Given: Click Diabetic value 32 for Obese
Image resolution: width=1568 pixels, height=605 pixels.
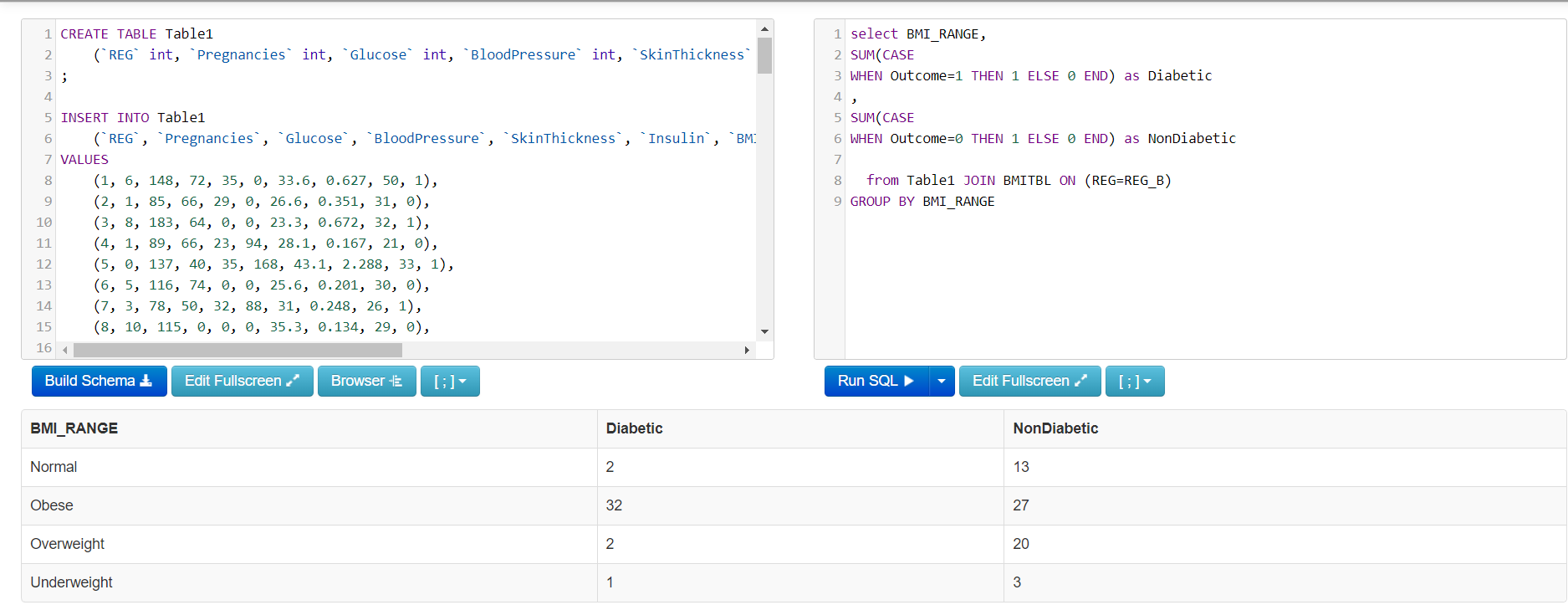Looking at the screenshot, I should tap(614, 505).
